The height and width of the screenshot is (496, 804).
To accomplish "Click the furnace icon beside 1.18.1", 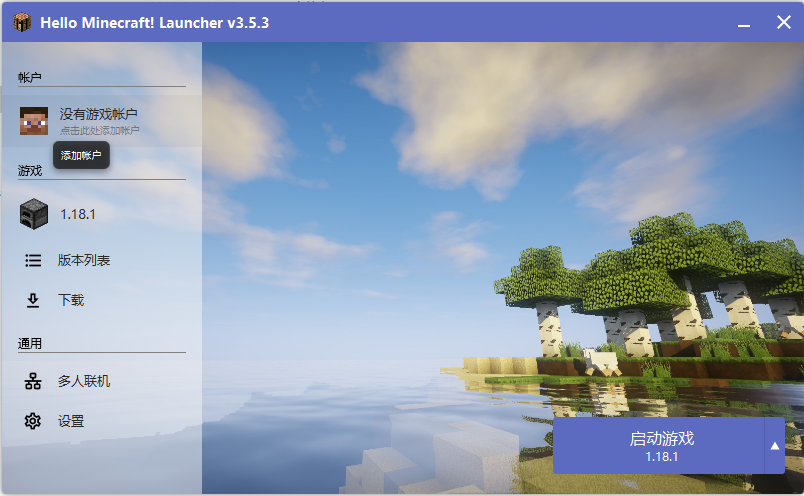I will point(33,214).
